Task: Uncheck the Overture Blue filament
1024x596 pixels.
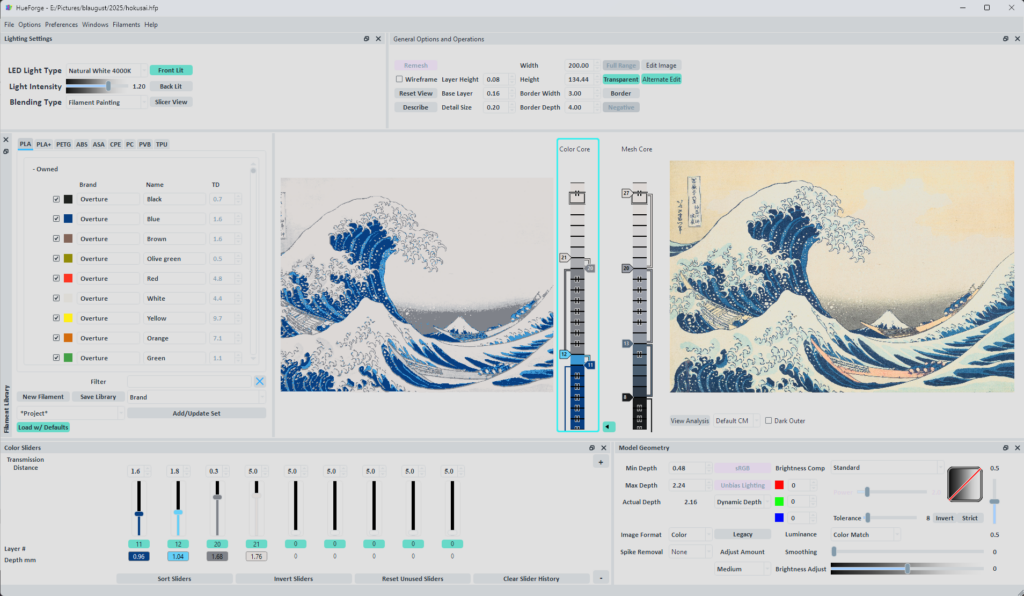Action: click(x=56, y=219)
